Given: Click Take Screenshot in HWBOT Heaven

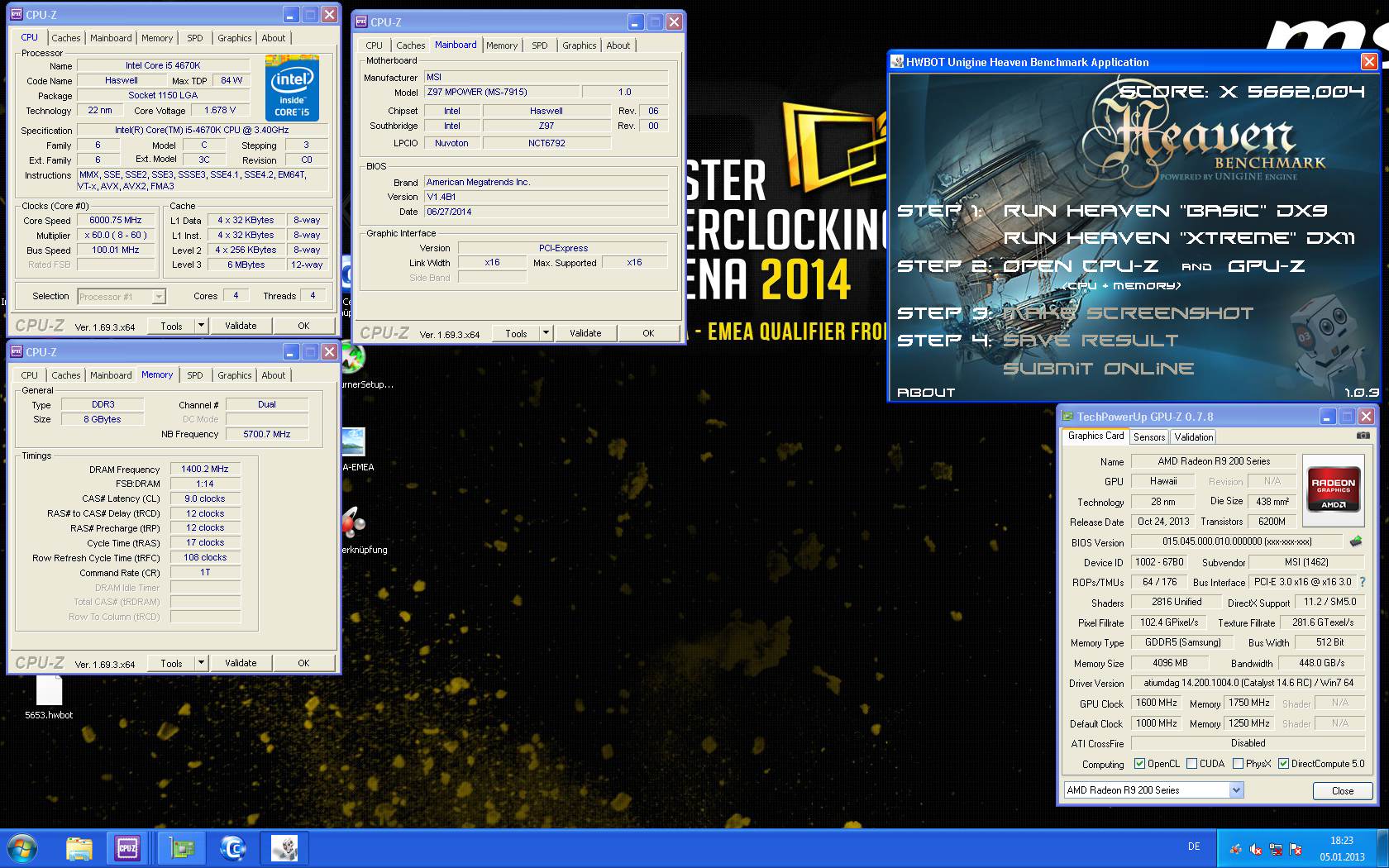Looking at the screenshot, I should coord(1128,313).
